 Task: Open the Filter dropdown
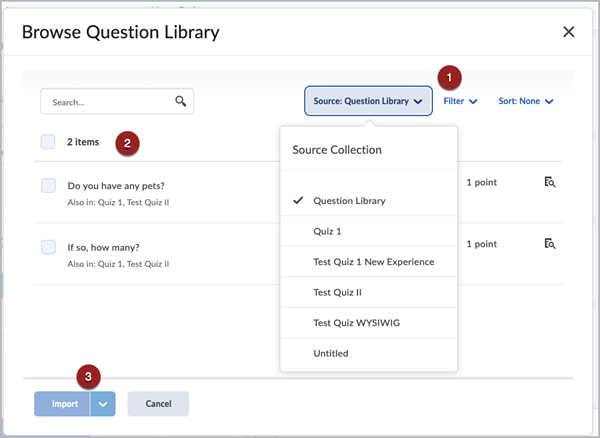coord(460,101)
